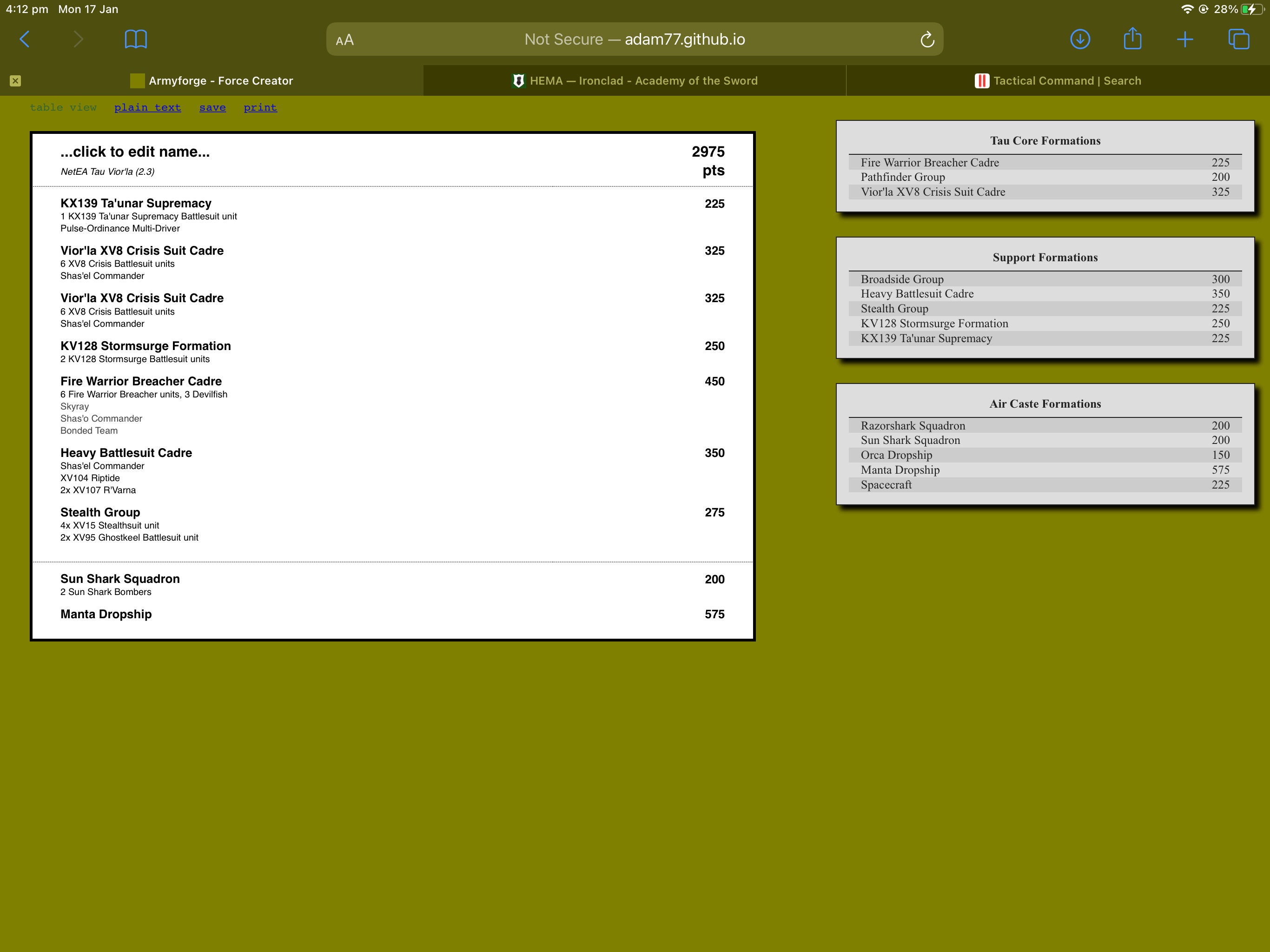Tap the share sheet icon
This screenshot has width=1270, height=952.
coord(1132,39)
